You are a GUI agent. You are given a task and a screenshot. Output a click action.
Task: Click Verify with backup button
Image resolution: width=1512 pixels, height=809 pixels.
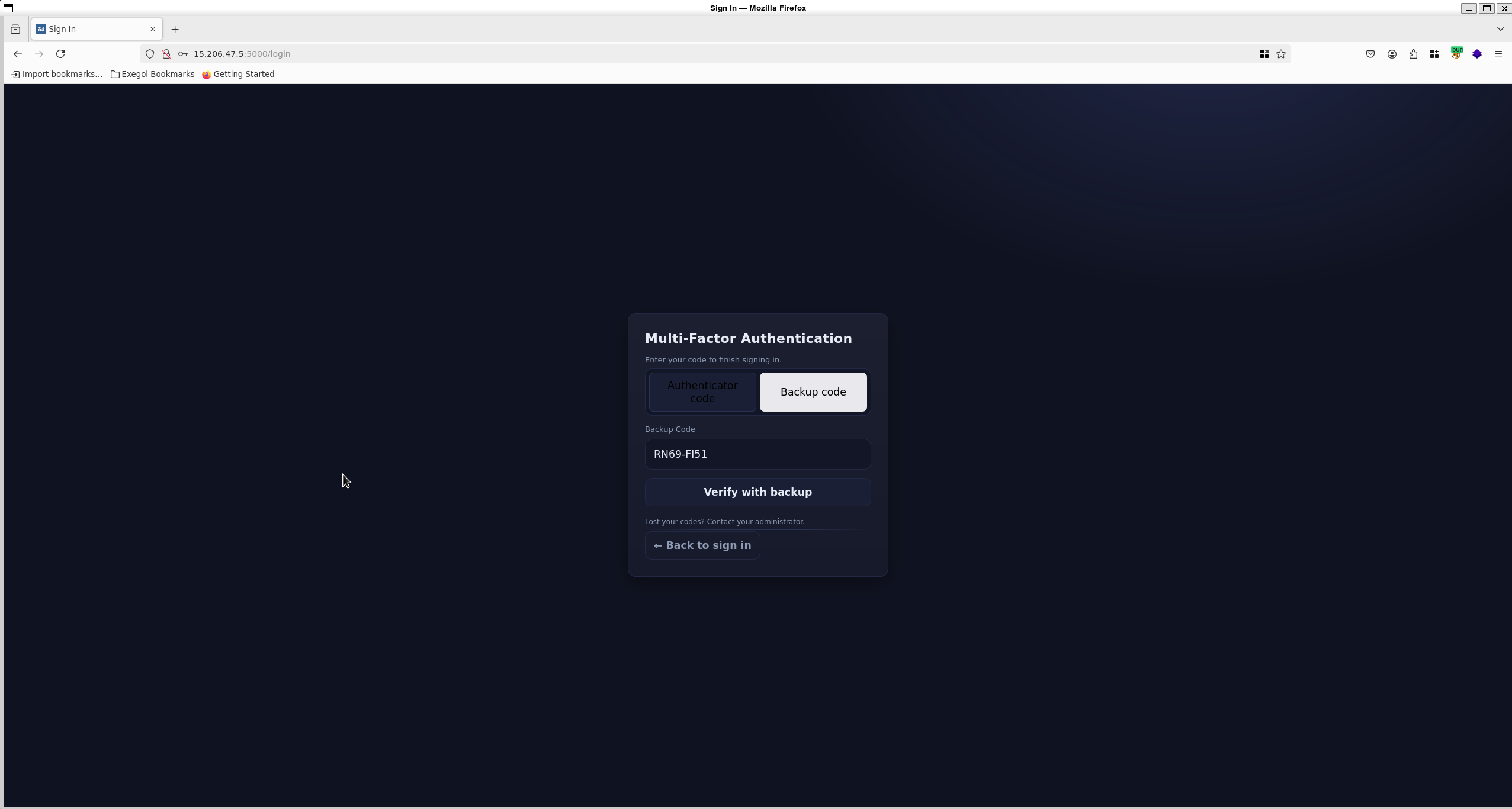click(757, 492)
